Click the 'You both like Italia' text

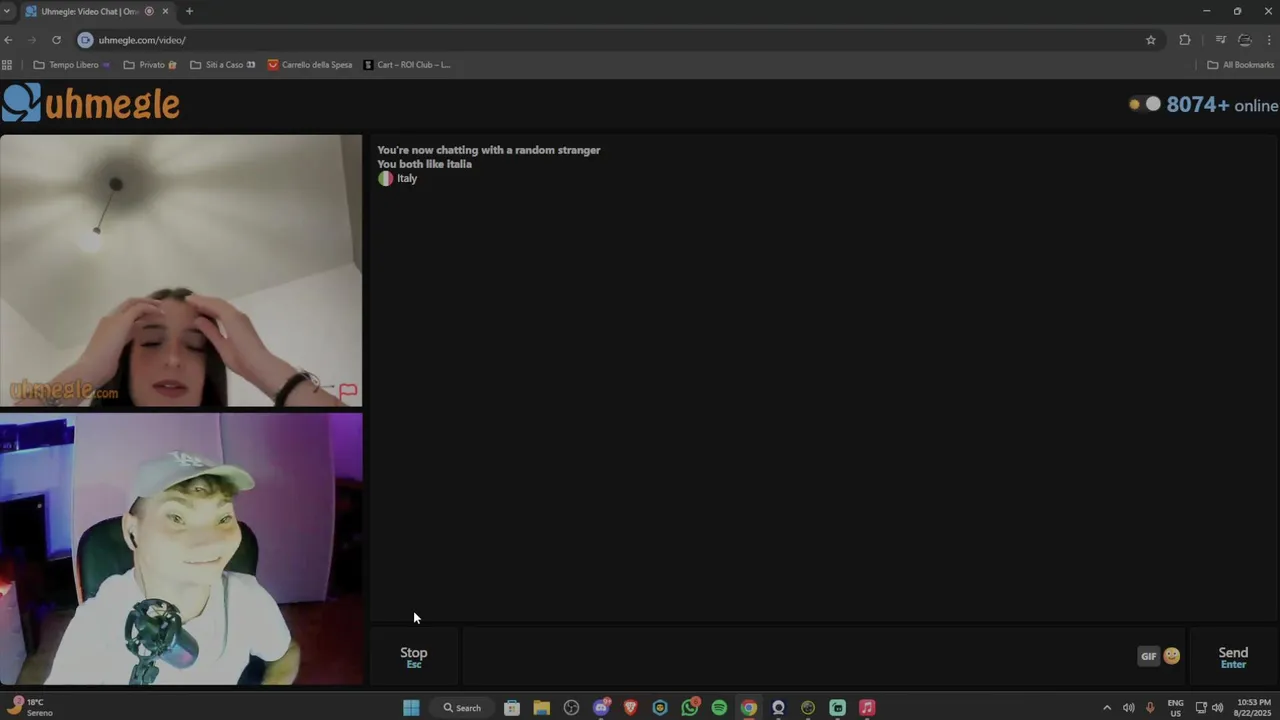424,164
